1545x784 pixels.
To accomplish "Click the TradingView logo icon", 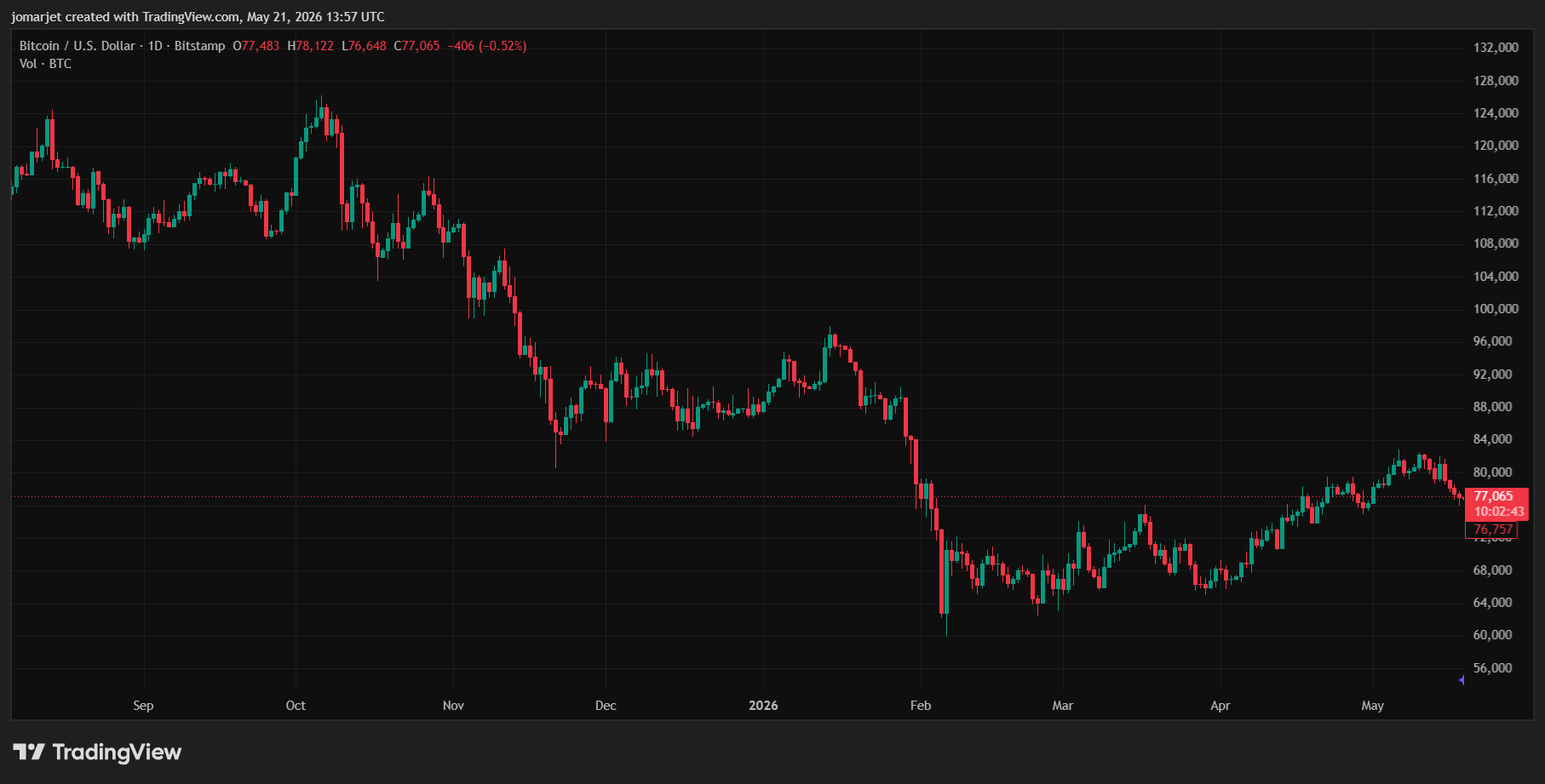I will (29, 752).
